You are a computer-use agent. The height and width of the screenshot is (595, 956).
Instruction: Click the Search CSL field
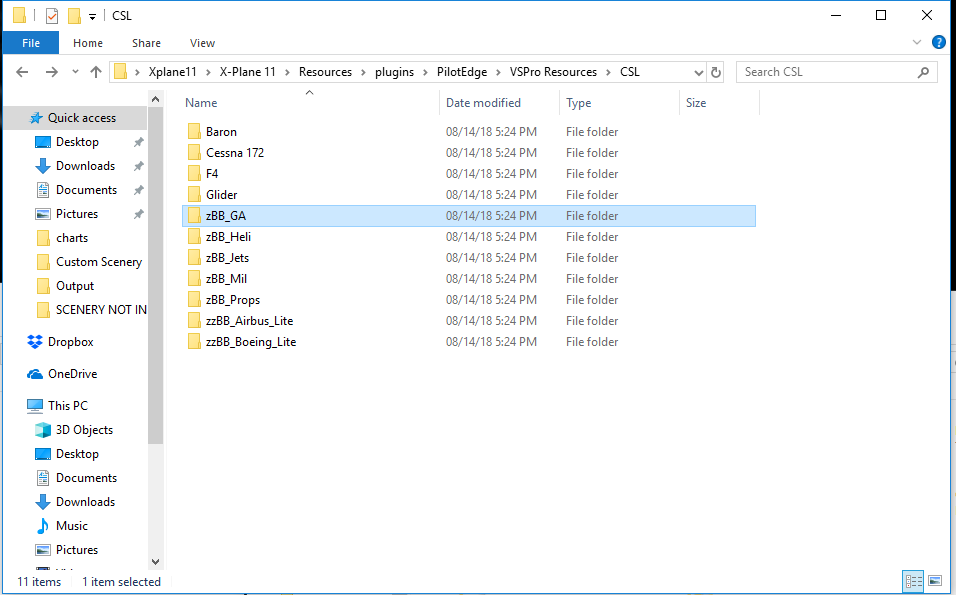pos(828,72)
